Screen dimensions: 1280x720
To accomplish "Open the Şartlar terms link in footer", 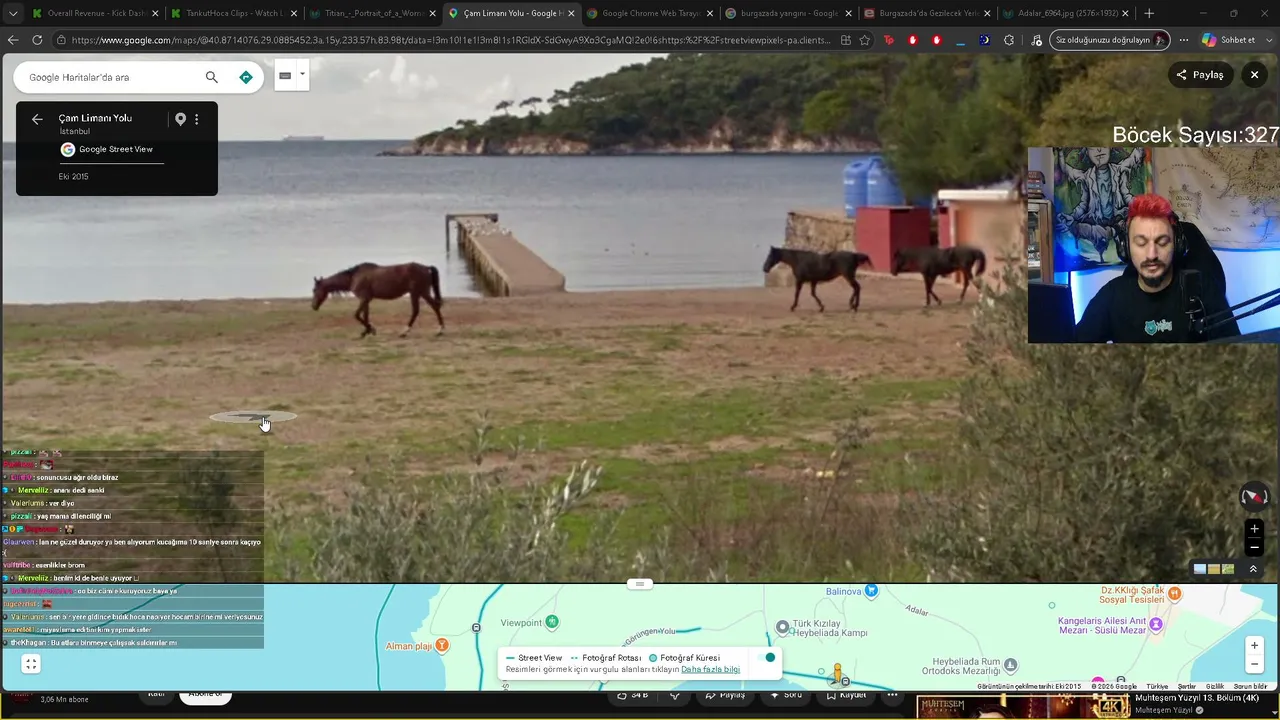I will pyautogui.click(x=1187, y=687).
